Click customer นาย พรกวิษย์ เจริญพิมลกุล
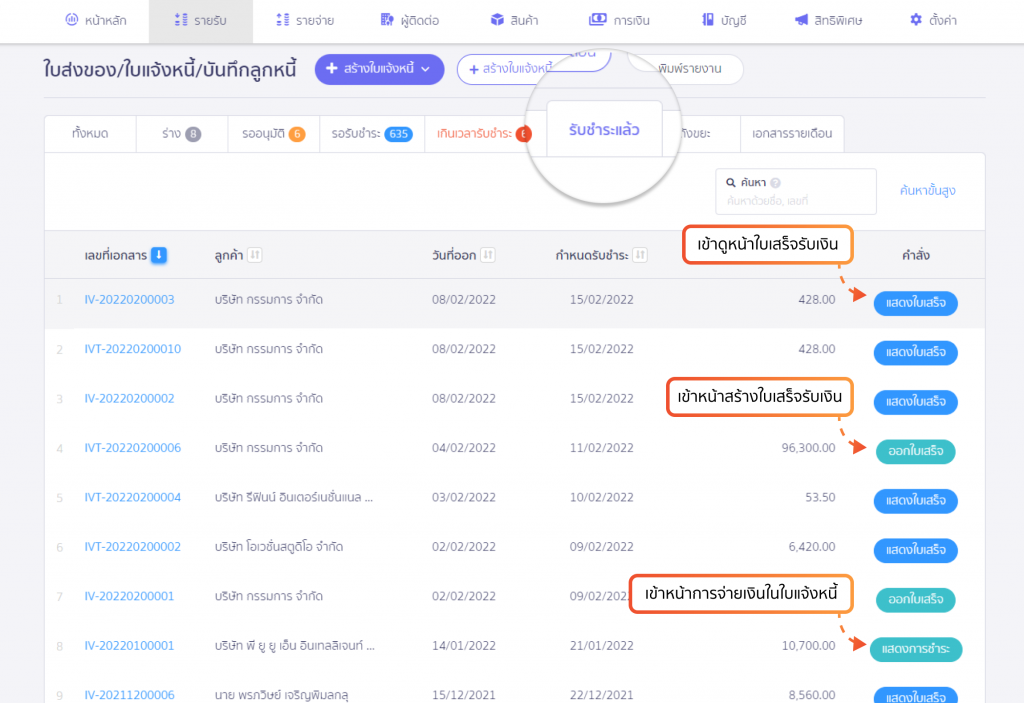Screen dimensions: 1024x703 click(281, 695)
